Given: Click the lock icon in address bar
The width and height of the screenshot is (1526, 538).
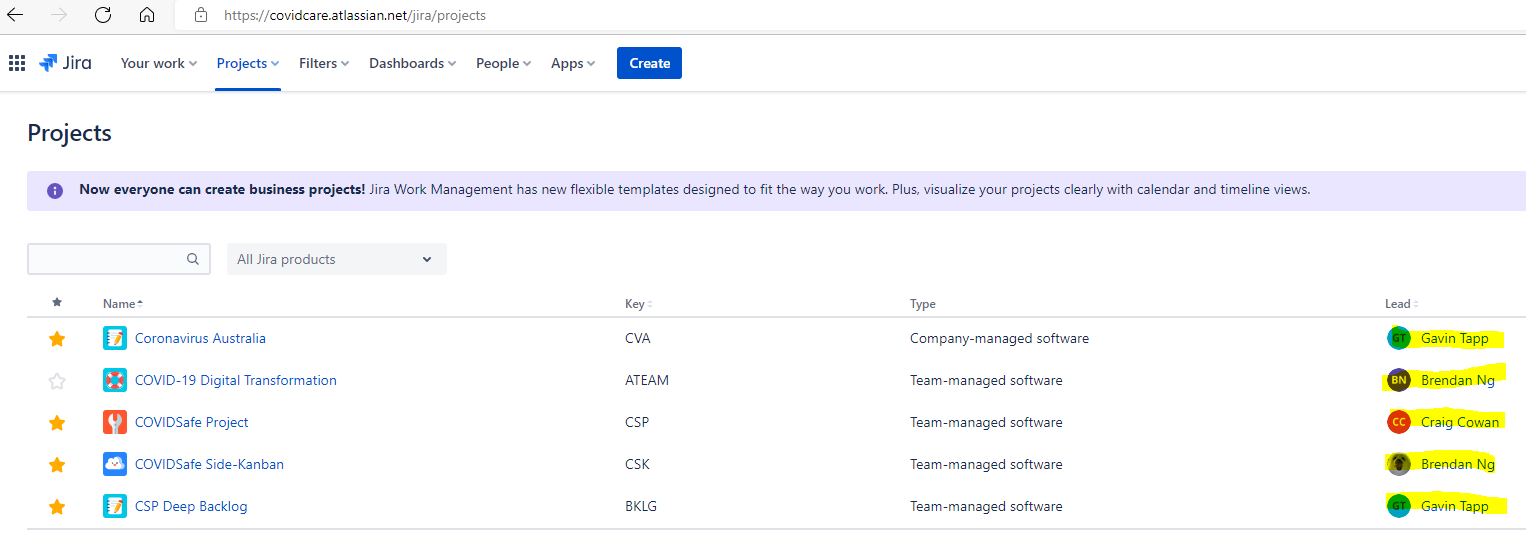Looking at the screenshot, I should click(201, 15).
